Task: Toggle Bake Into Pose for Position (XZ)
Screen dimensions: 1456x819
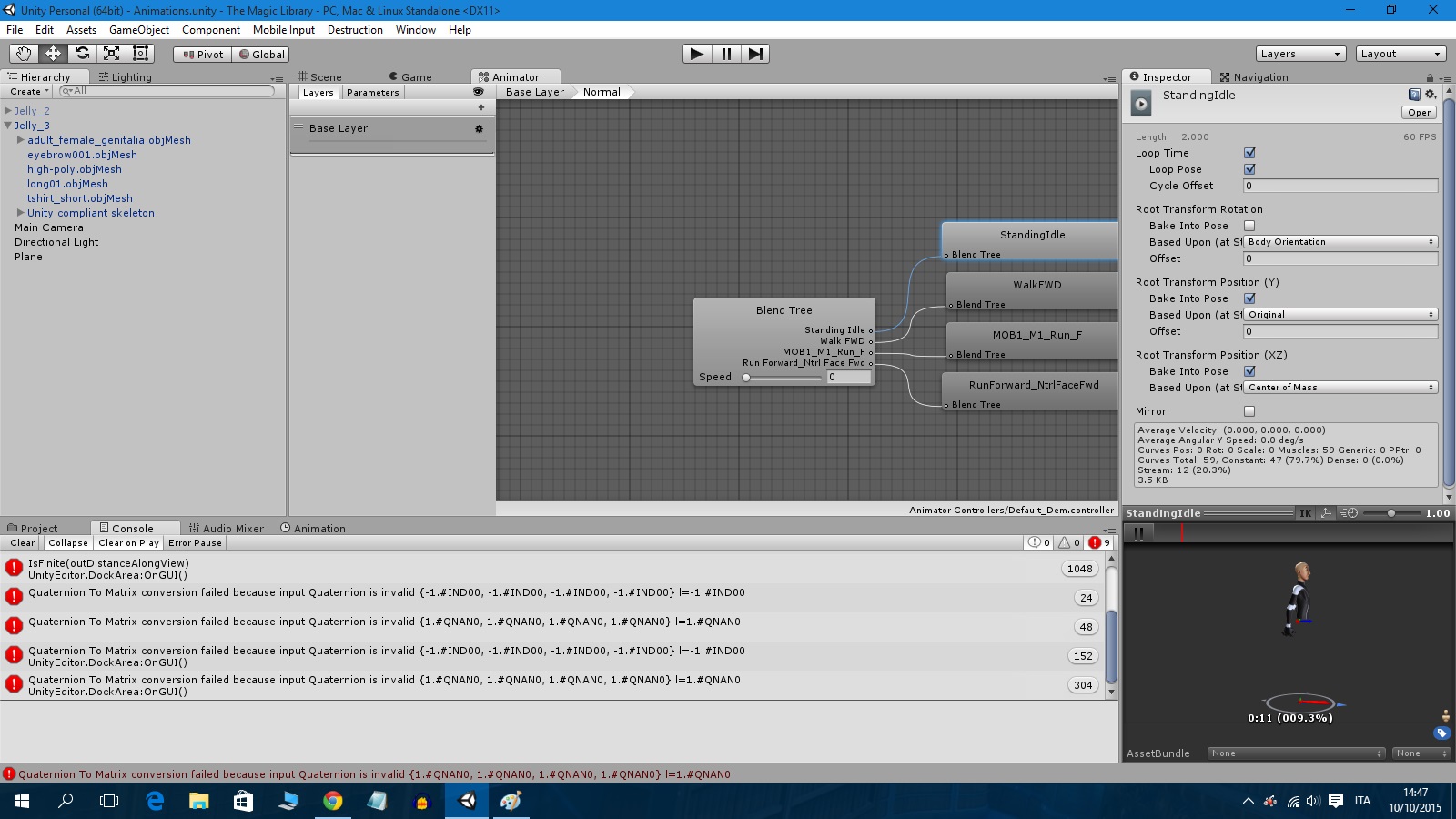Action: 1249,371
